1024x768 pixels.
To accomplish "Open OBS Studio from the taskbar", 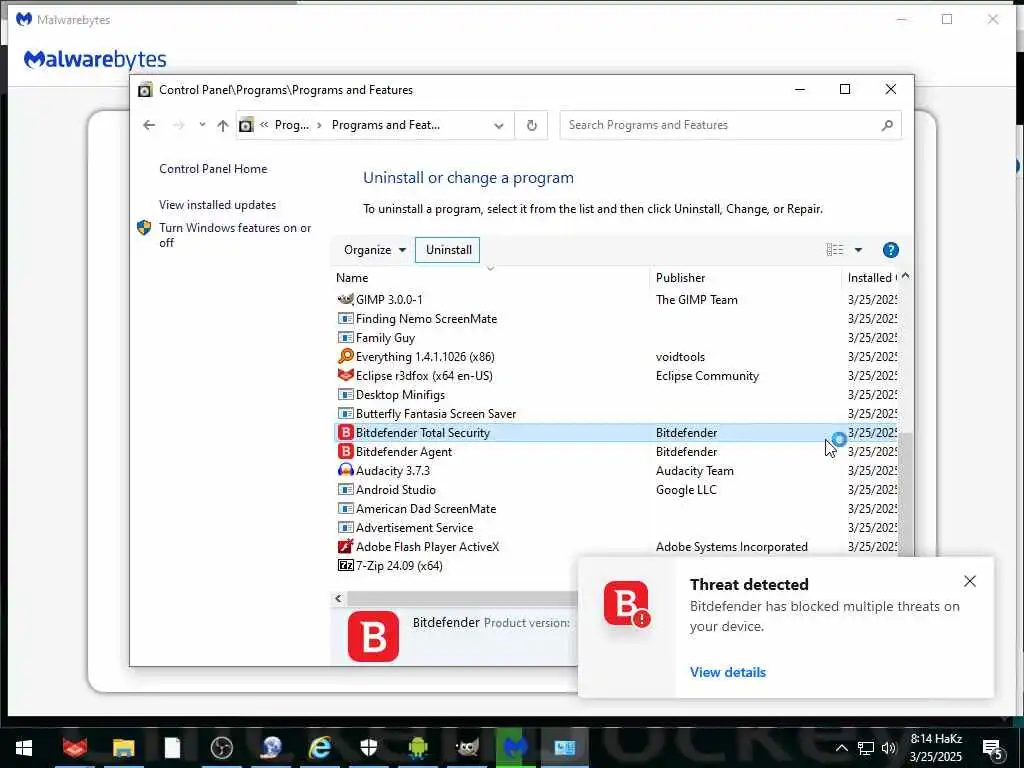I will pos(221,747).
